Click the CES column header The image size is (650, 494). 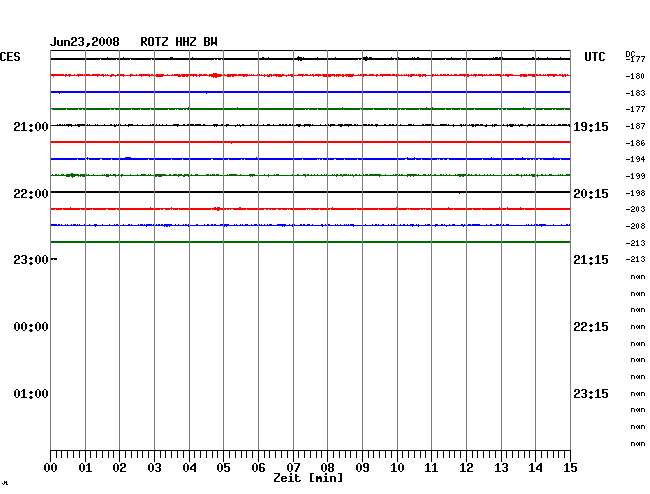pos(10,57)
